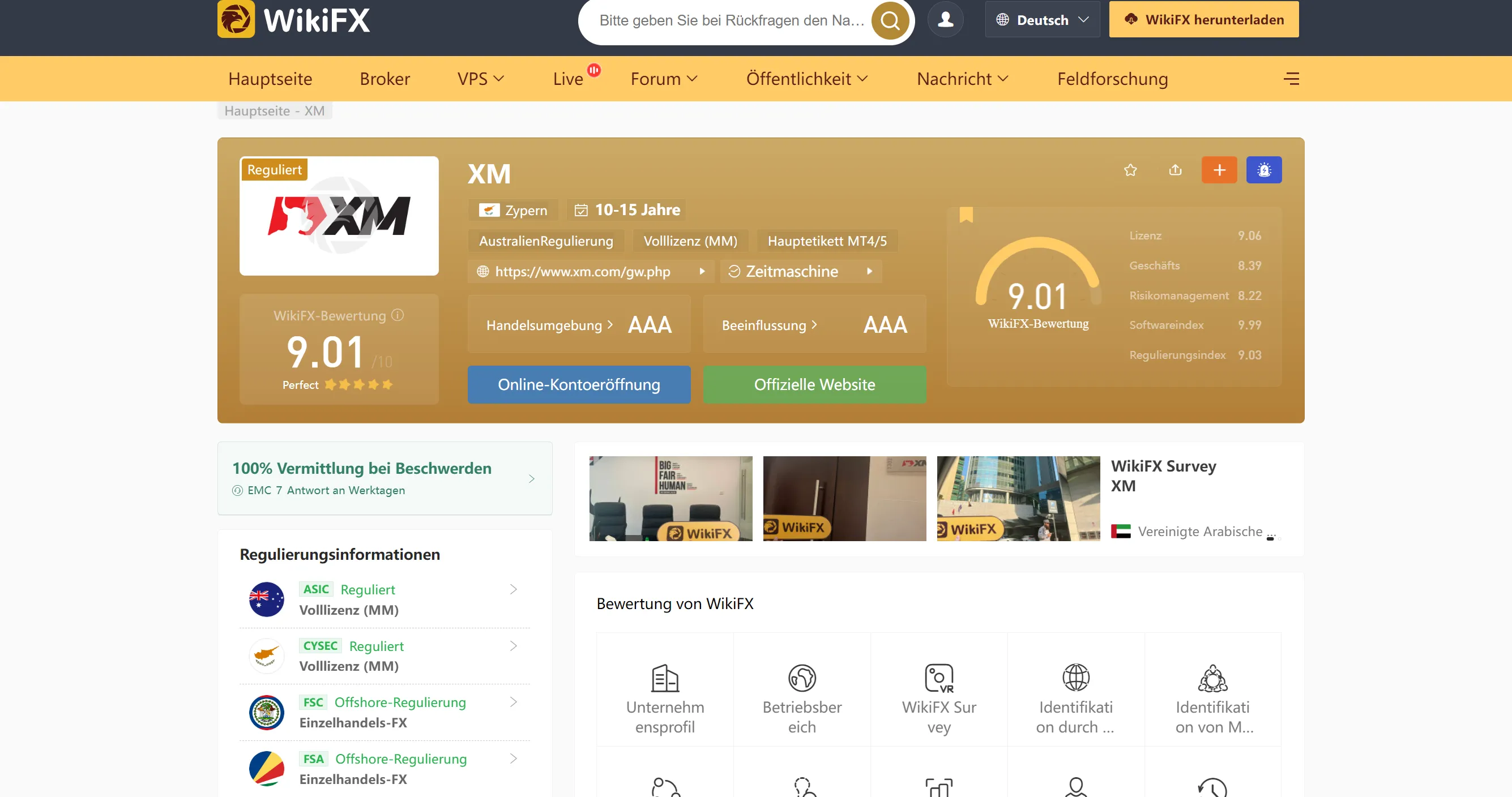
Task: Open the skyscraper building survey photo
Action: tap(1018, 498)
